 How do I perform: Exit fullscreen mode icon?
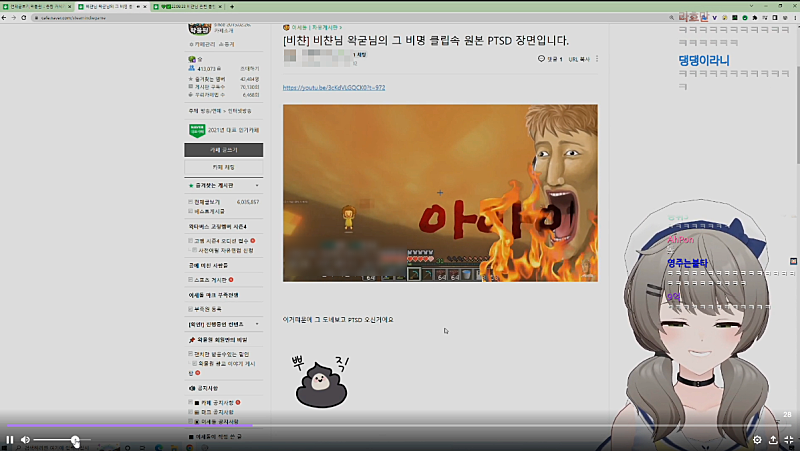pyautogui.click(x=789, y=440)
